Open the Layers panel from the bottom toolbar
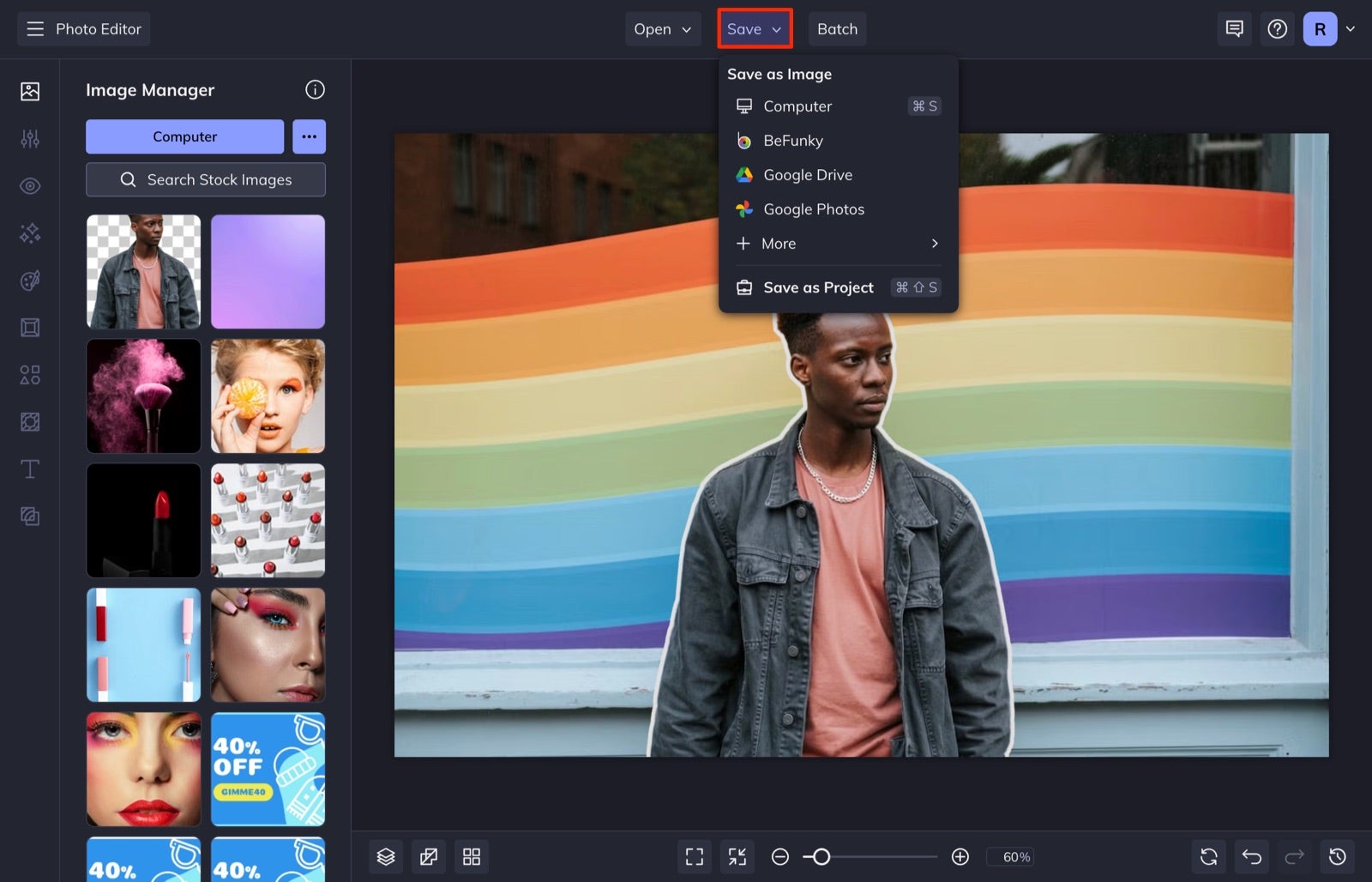The width and height of the screenshot is (1372, 882). click(386, 856)
